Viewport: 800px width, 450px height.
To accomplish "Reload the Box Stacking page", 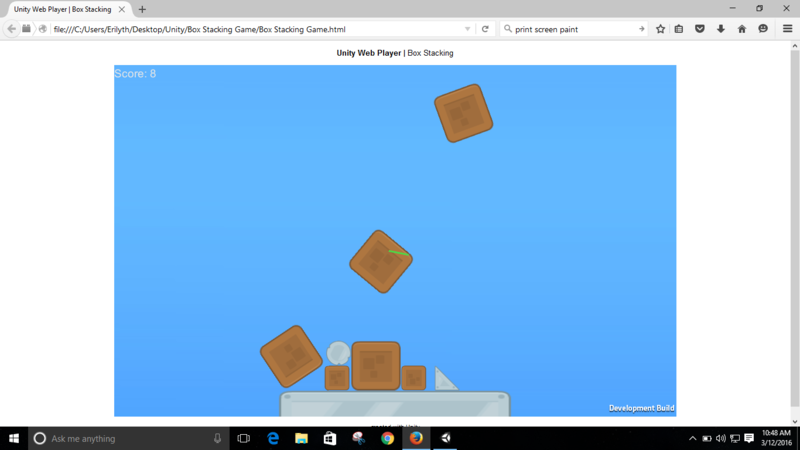I will (485, 29).
